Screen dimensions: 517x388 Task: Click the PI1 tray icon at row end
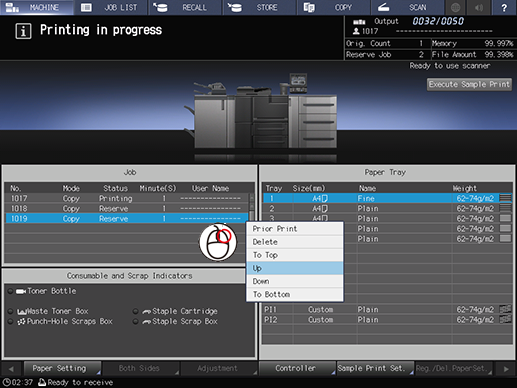(505, 309)
